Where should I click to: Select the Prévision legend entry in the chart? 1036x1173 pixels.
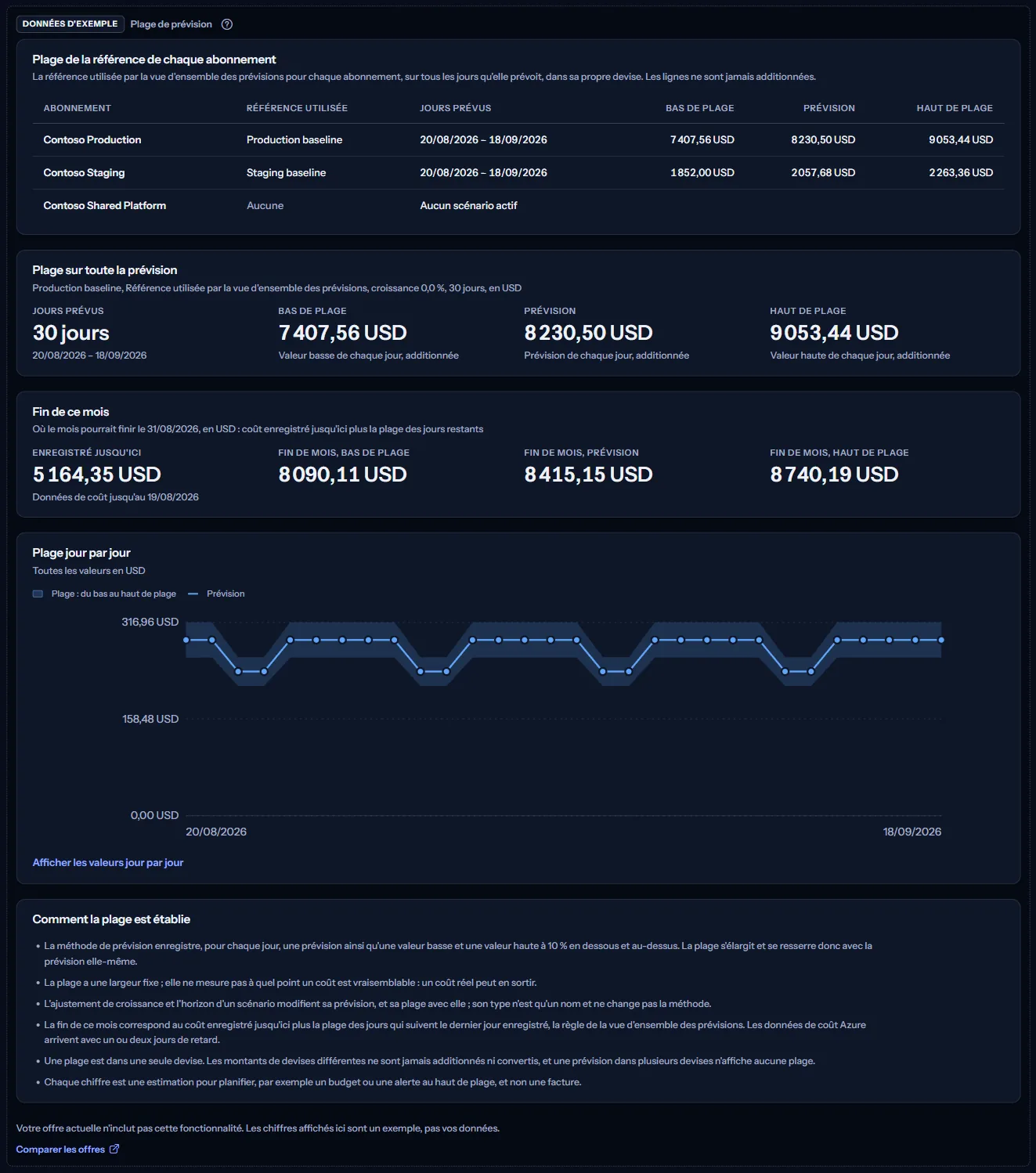point(217,594)
